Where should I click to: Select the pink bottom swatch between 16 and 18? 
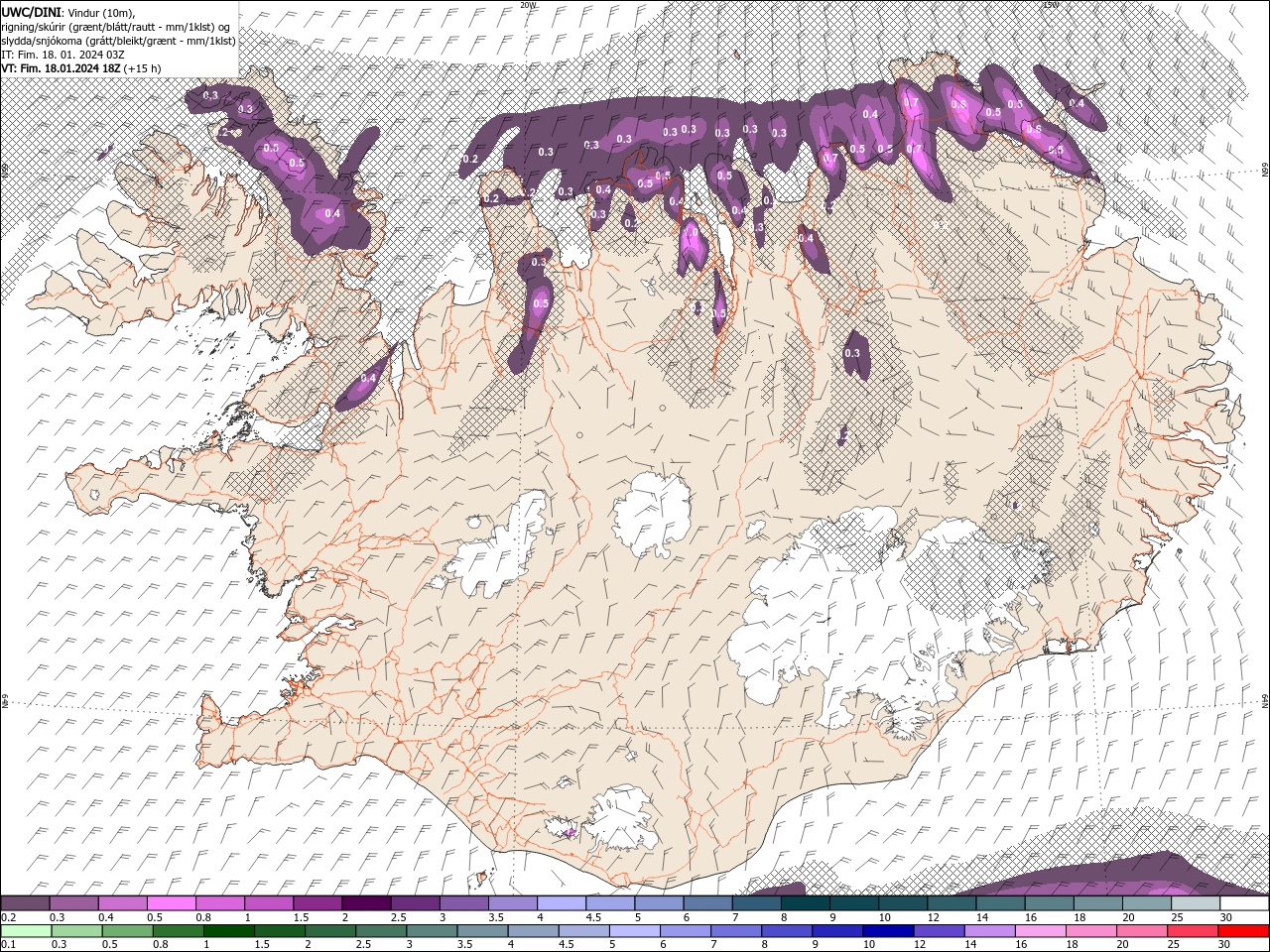(1040, 931)
